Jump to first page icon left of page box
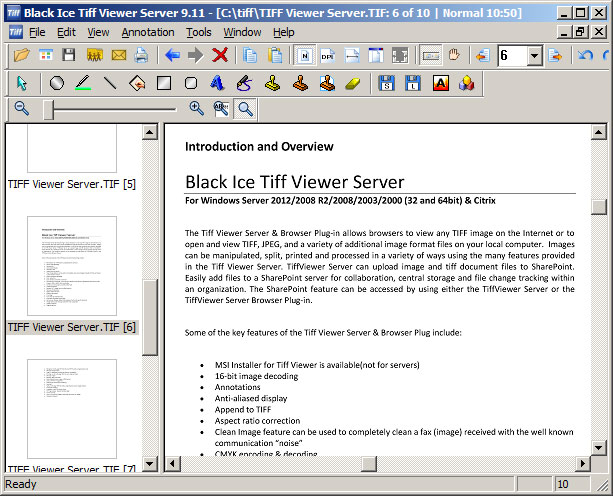 point(483,55)
